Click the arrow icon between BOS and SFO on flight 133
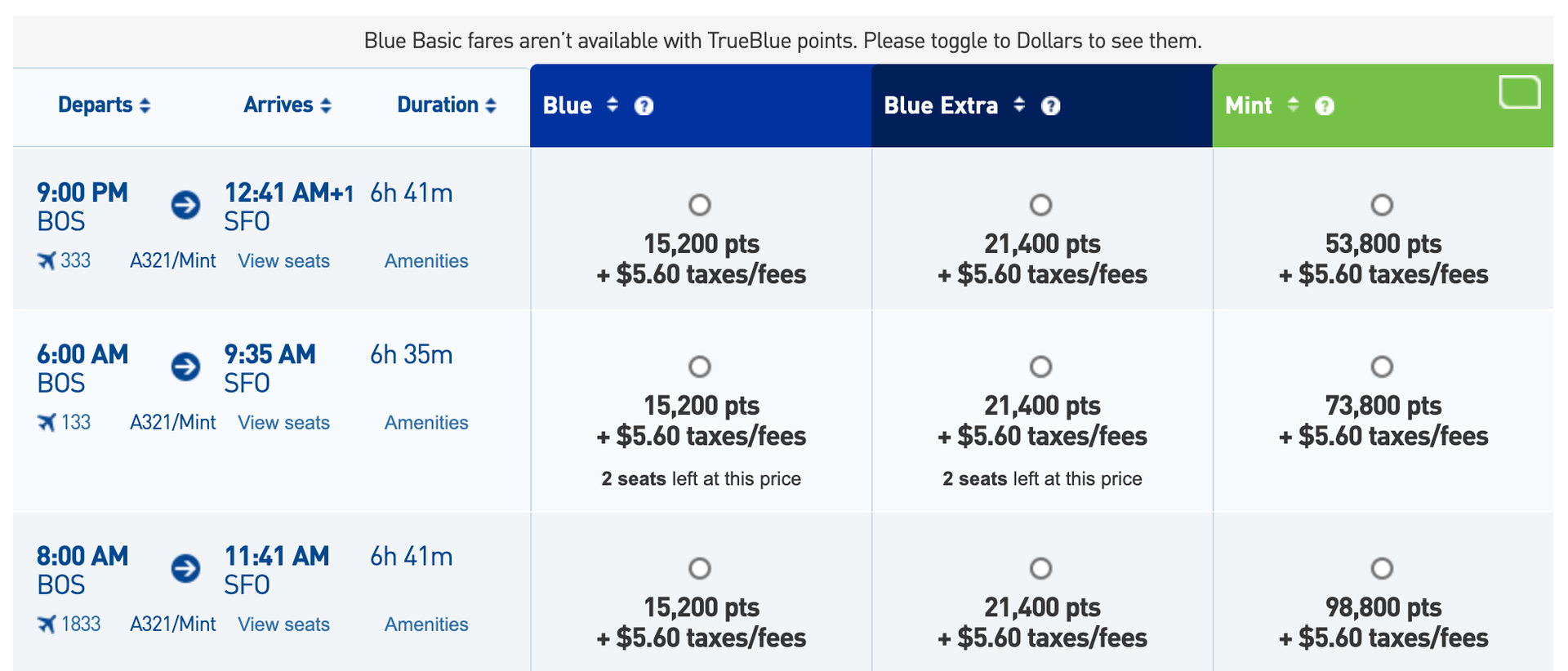 186,367
